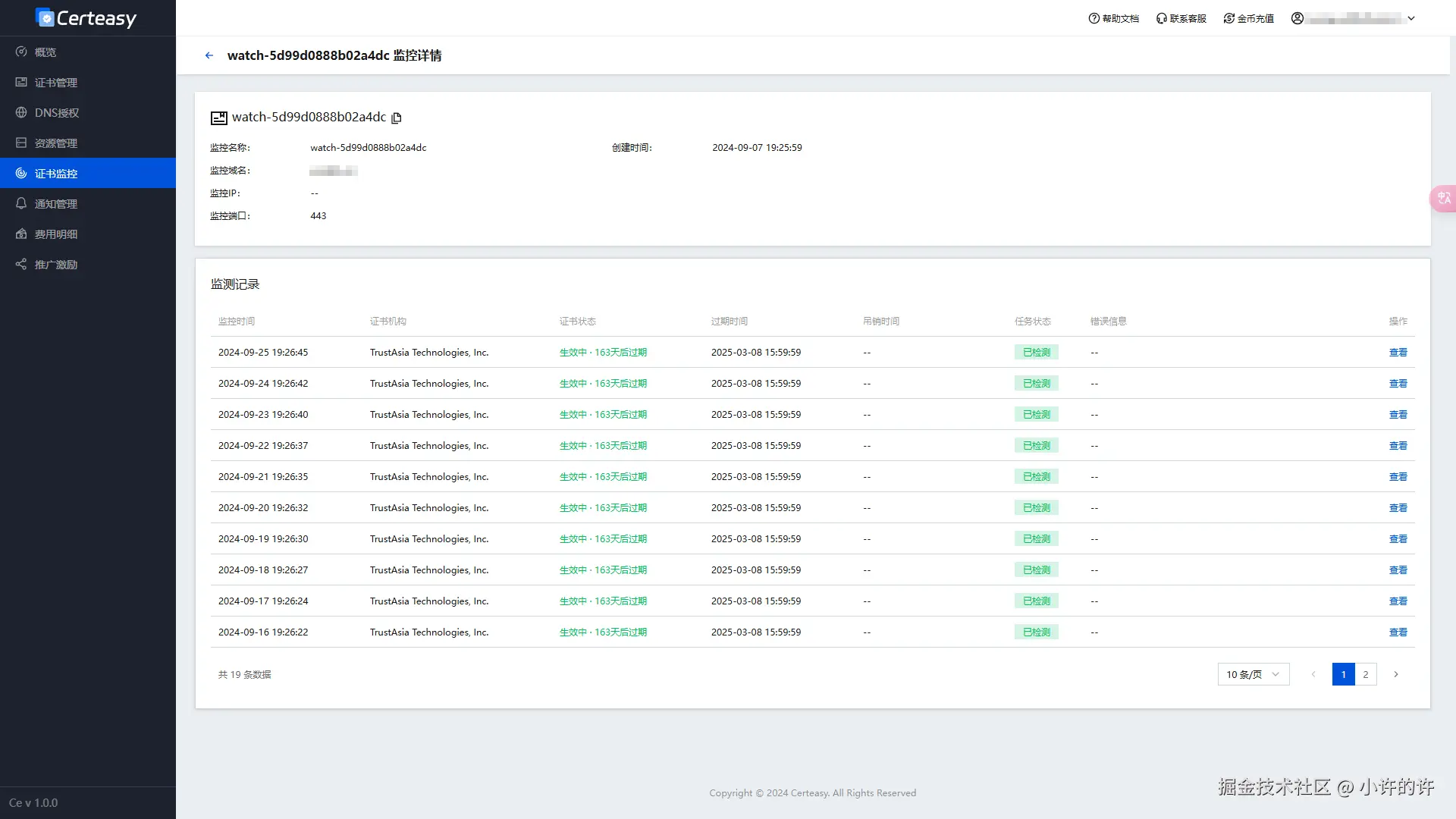Click 联系客服 in the header
The height and width of the screenshot is (819, 1456).
tap(1181, 18)
